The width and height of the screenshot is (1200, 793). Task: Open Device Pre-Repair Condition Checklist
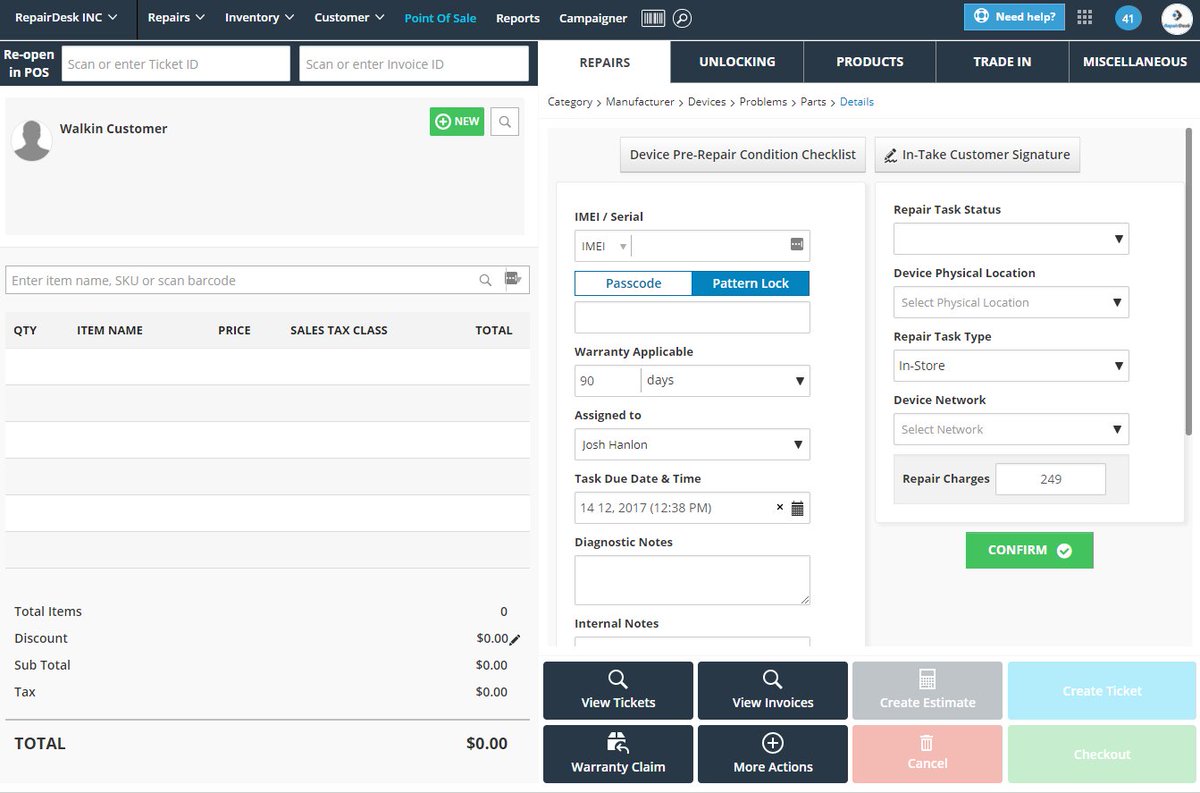click(743, 154)
